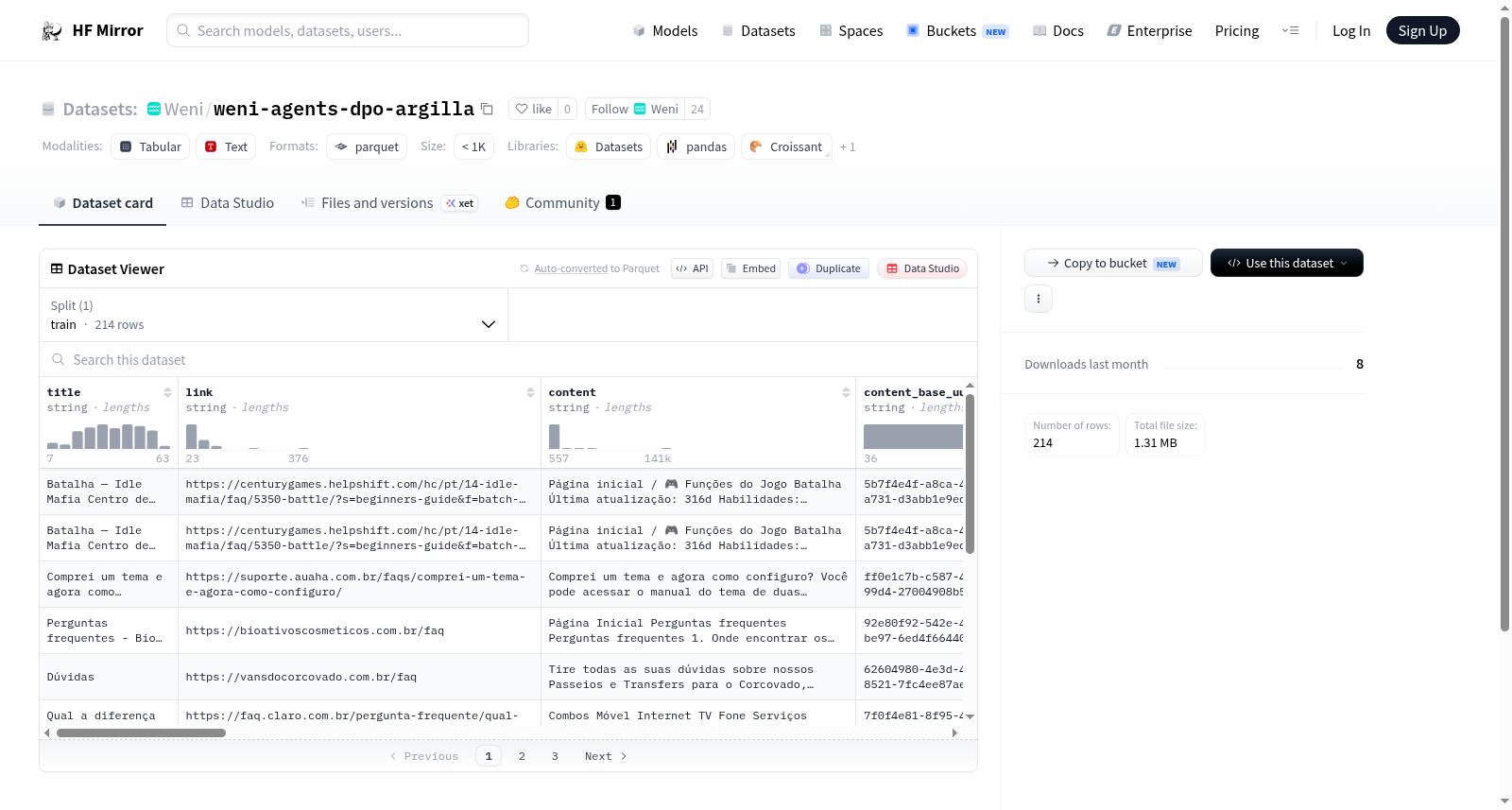The image size is (1512, 810).
Task: Switch to the Files and versions tab
Action: click(x=389, y=202)
